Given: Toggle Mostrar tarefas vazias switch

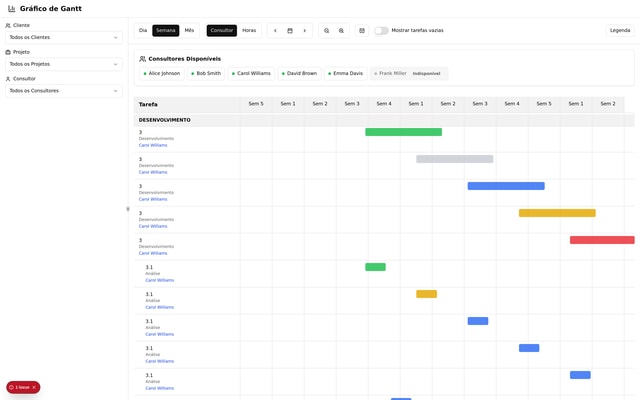Looking at the screenshot, I should pos(381,31).
